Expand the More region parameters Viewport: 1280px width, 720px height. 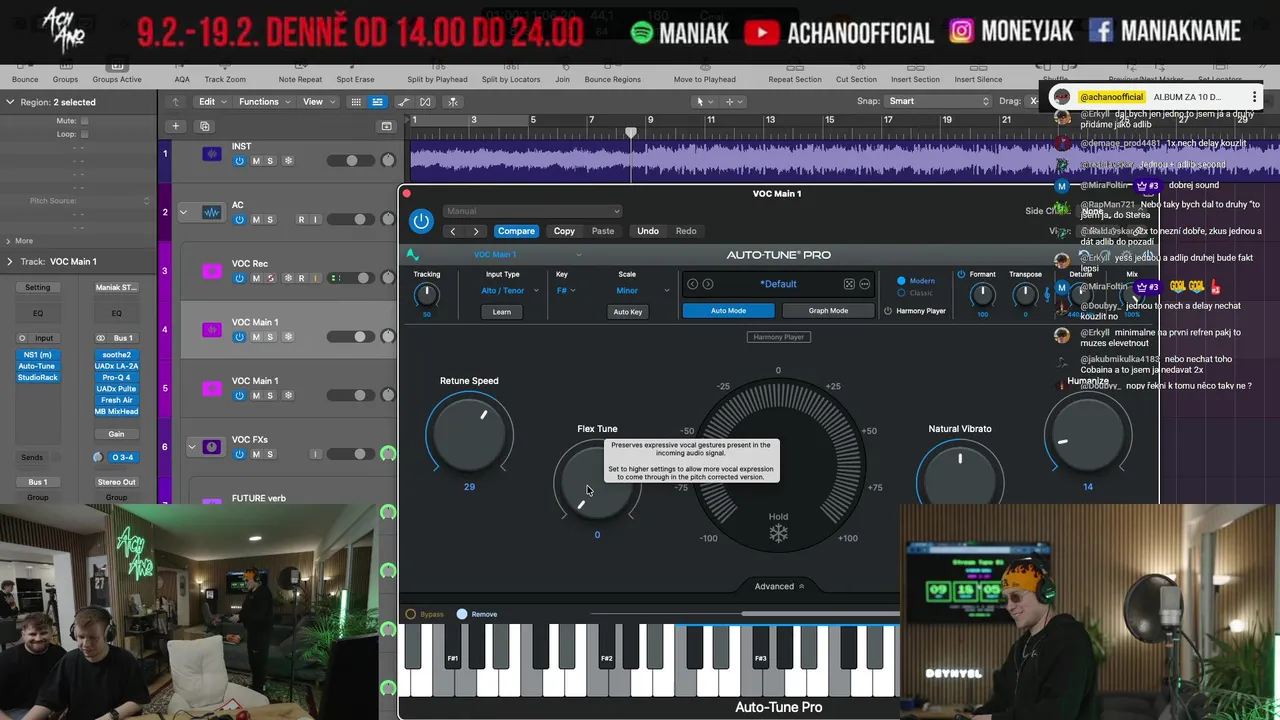pos(9,240)
